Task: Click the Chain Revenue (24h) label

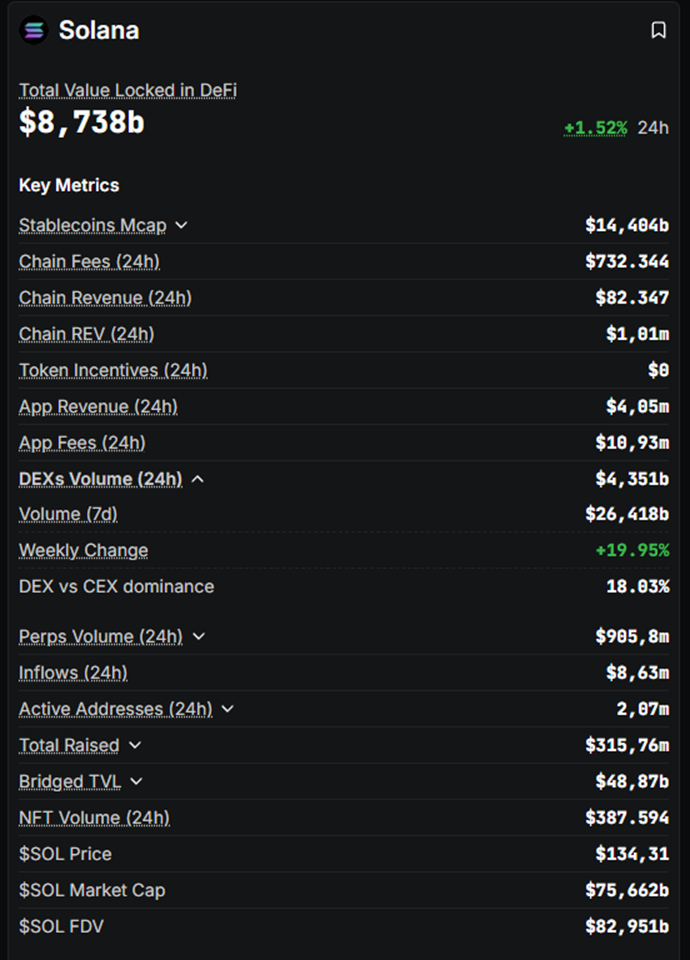Action: tap(105, 297)
